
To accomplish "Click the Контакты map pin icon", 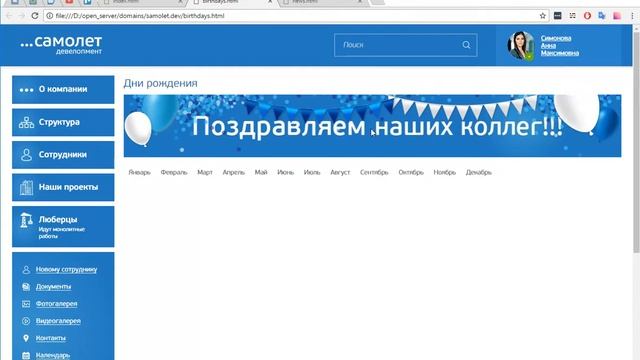I will tap(26, 338).
